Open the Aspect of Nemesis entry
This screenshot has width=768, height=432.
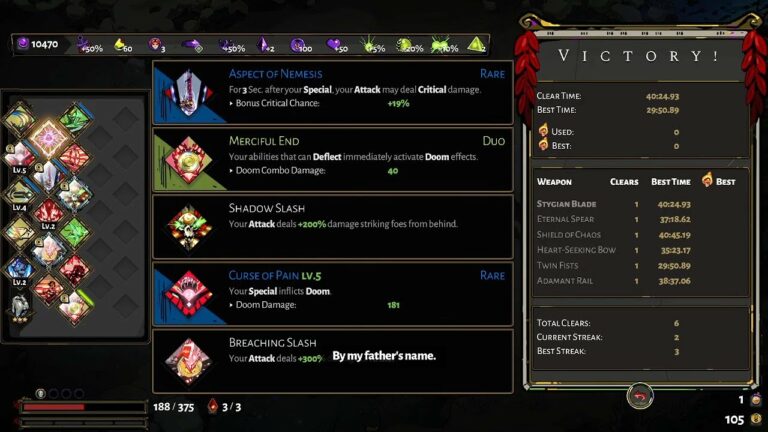click(333, 93)
